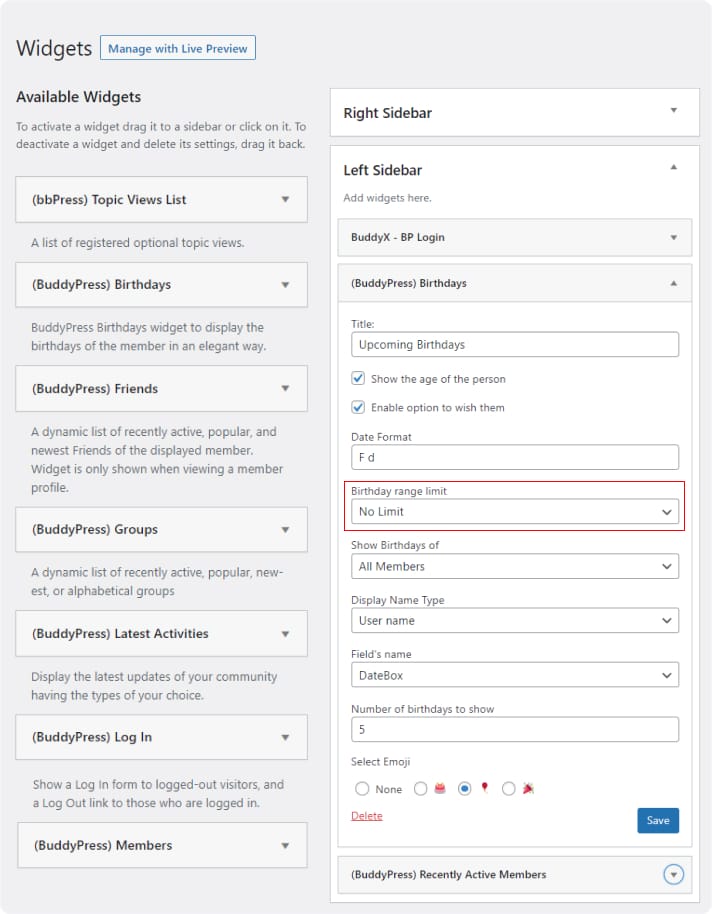Expand the Right Sidebar panel
Viewport: 712px width, 914px height.
pyautogui.click(x=674, y=111)
